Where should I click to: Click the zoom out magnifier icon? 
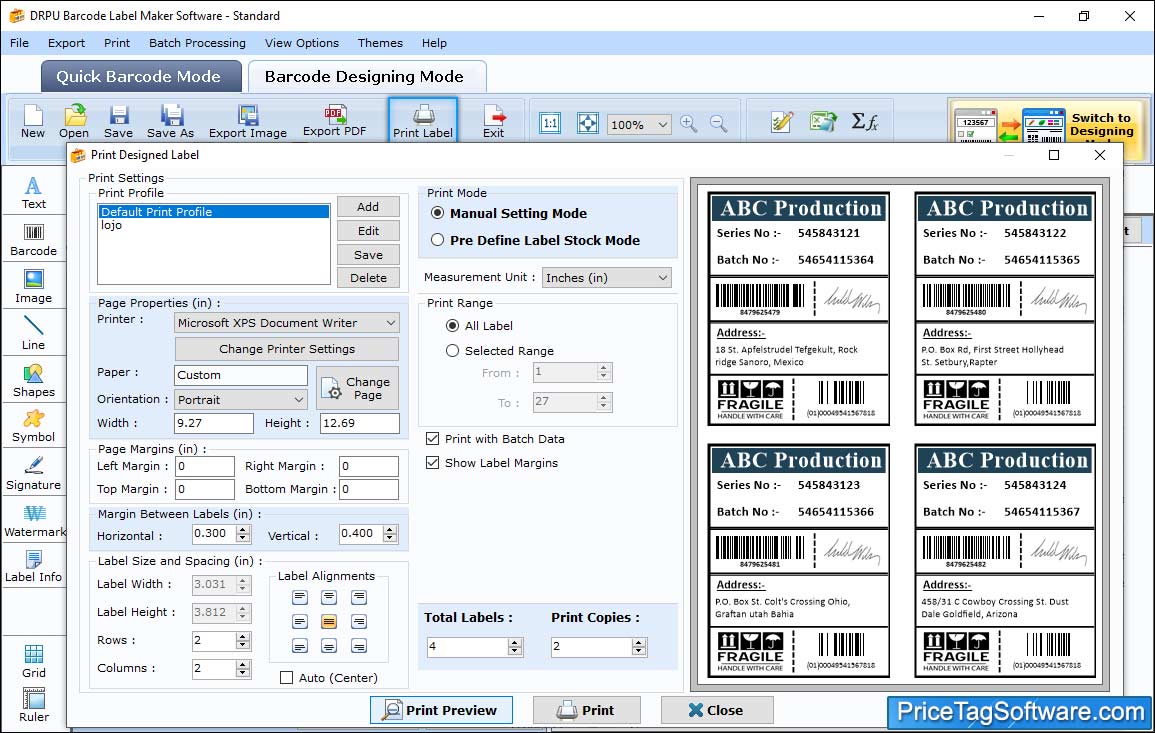pyautogui.click(x=718, y=123)
